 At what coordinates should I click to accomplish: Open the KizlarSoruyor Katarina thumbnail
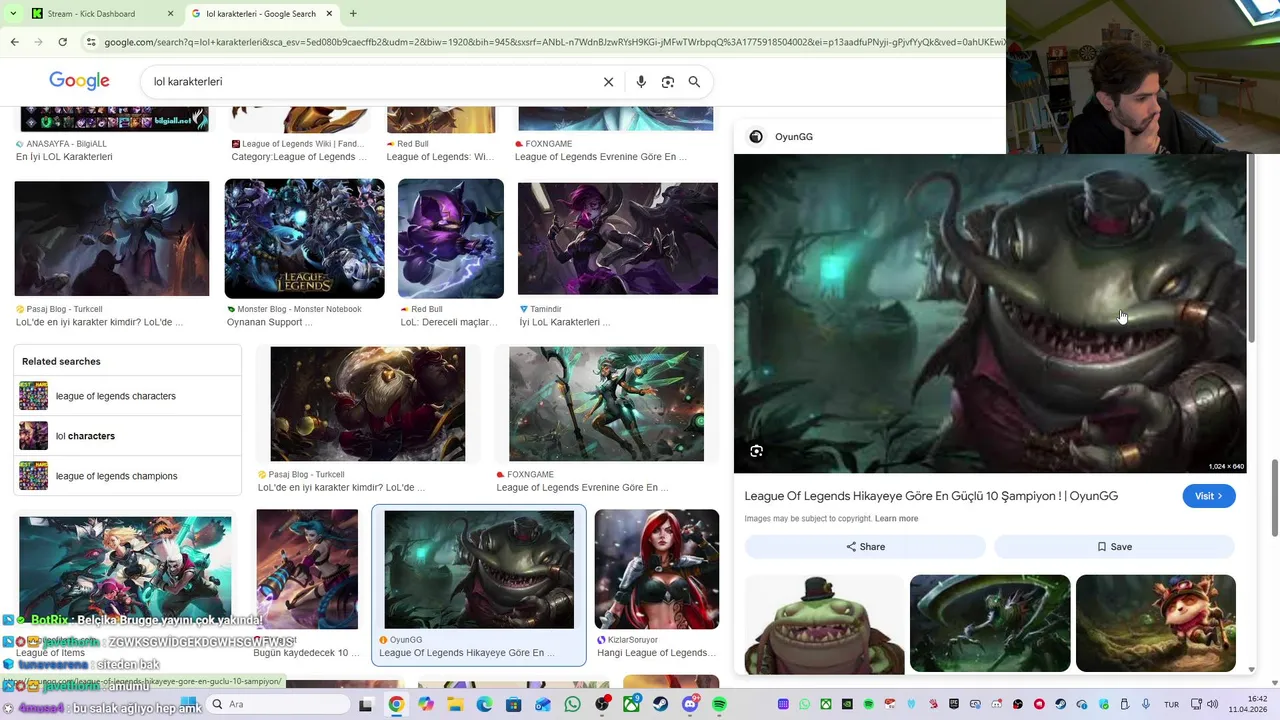point(657,569)
